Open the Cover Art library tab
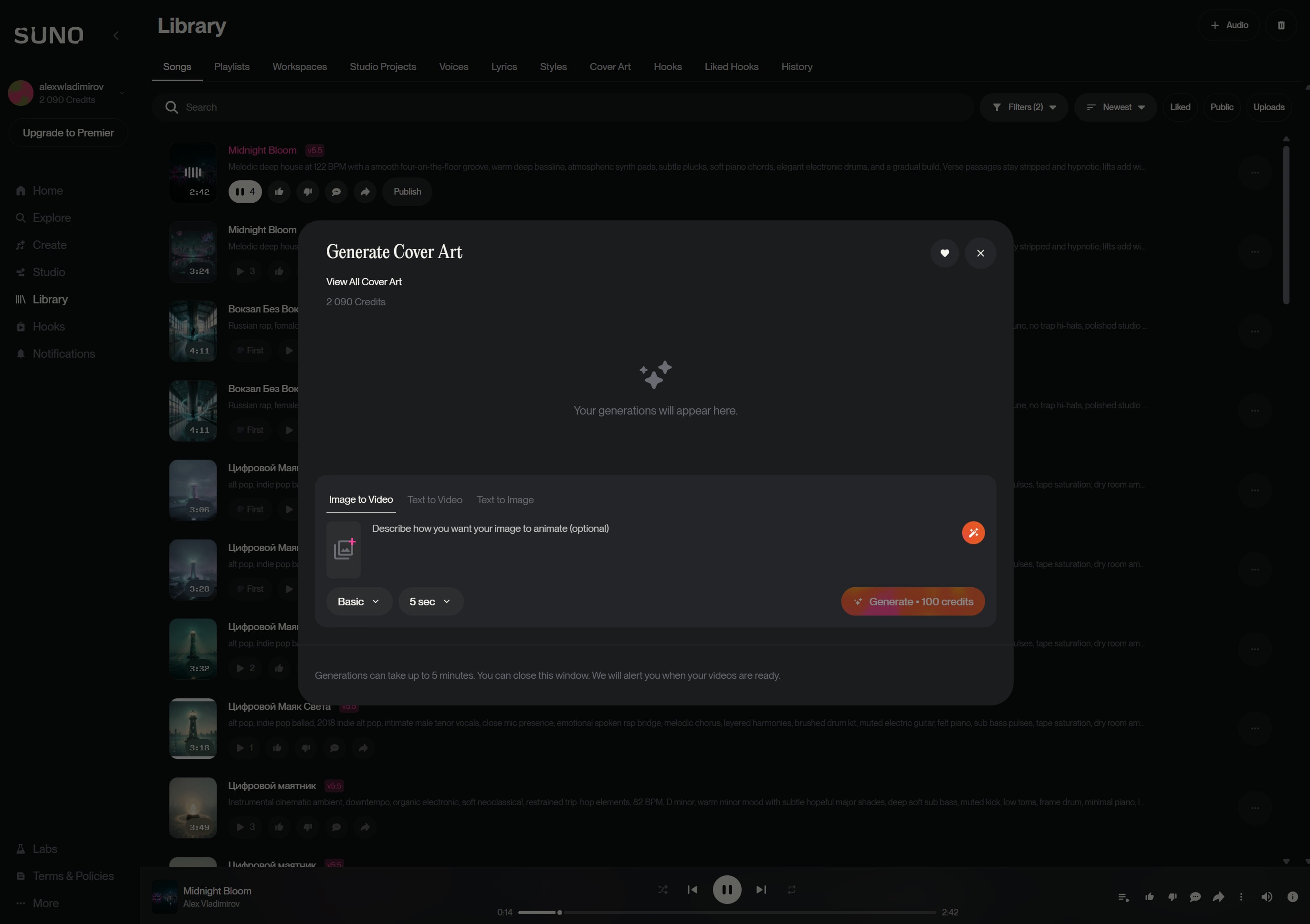 tap(610, 67)
